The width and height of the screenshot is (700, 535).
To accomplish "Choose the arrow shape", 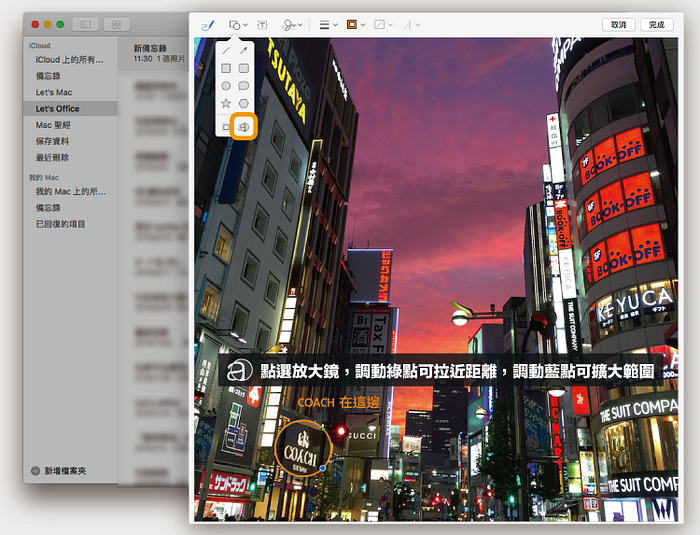I will (x=243, y=50).
